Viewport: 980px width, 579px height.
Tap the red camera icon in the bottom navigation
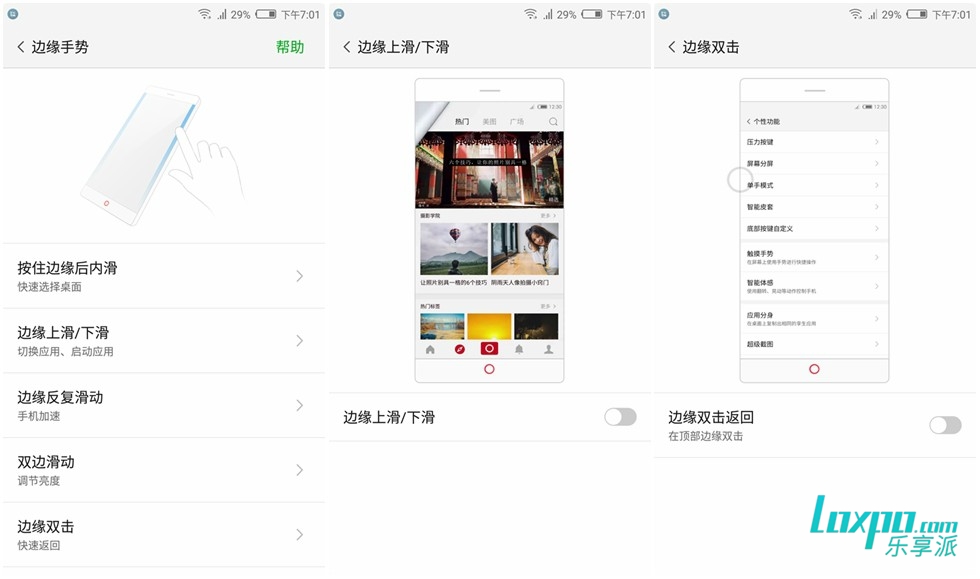[x=488, y=348]
